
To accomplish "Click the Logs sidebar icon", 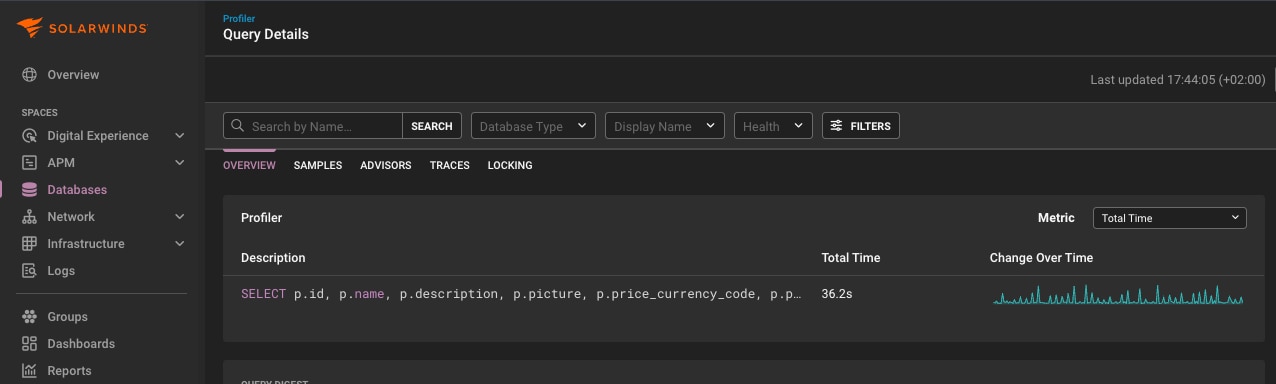I will [x=29, y=271].
